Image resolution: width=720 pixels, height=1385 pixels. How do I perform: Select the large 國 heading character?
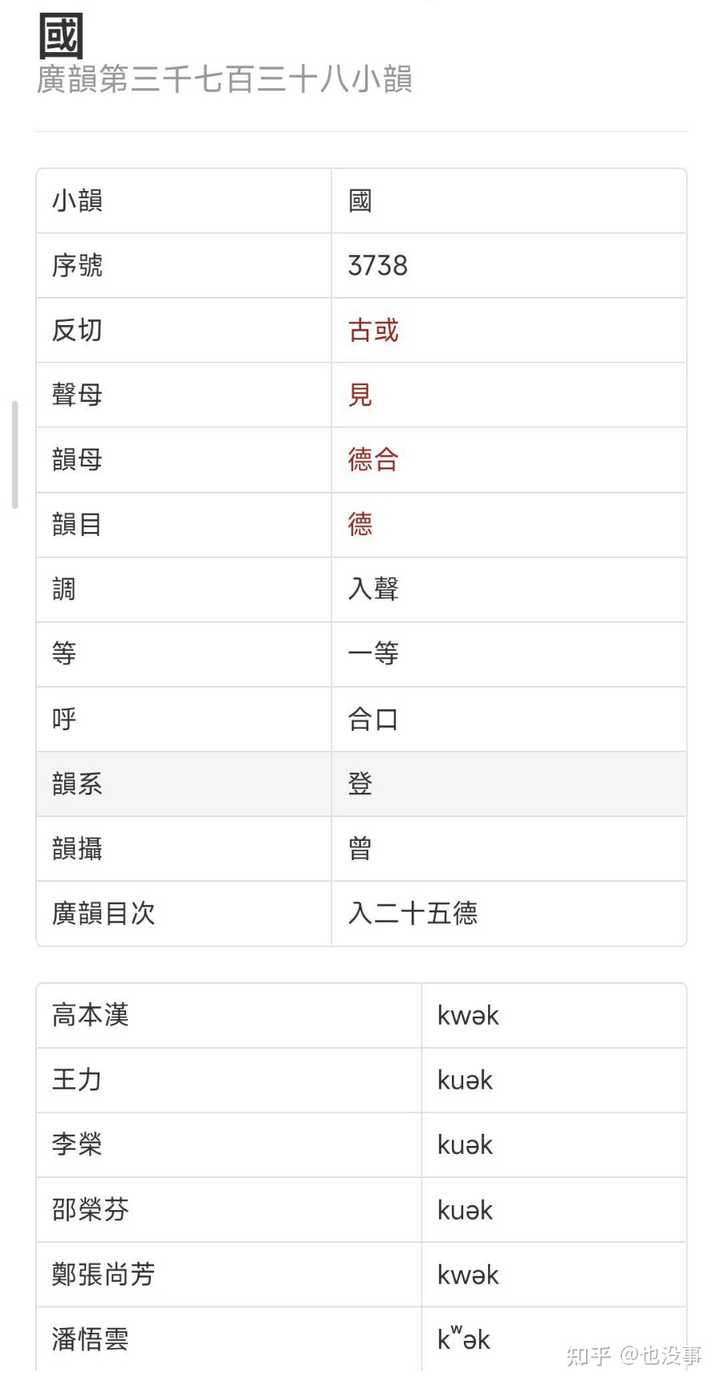click(x=60, y=36)
